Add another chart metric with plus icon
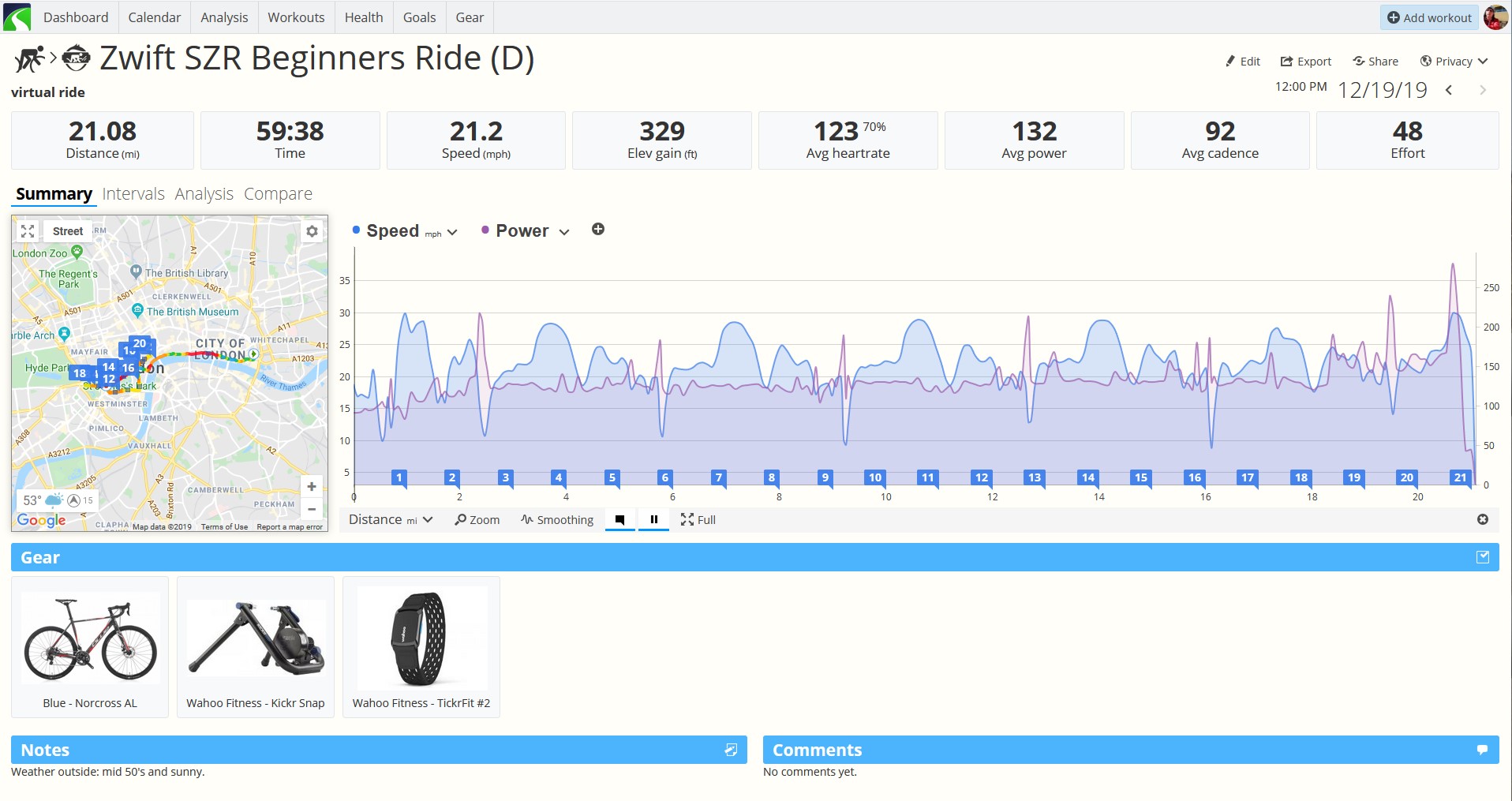This screenshot has width=1512, height=801. [598, 230]
